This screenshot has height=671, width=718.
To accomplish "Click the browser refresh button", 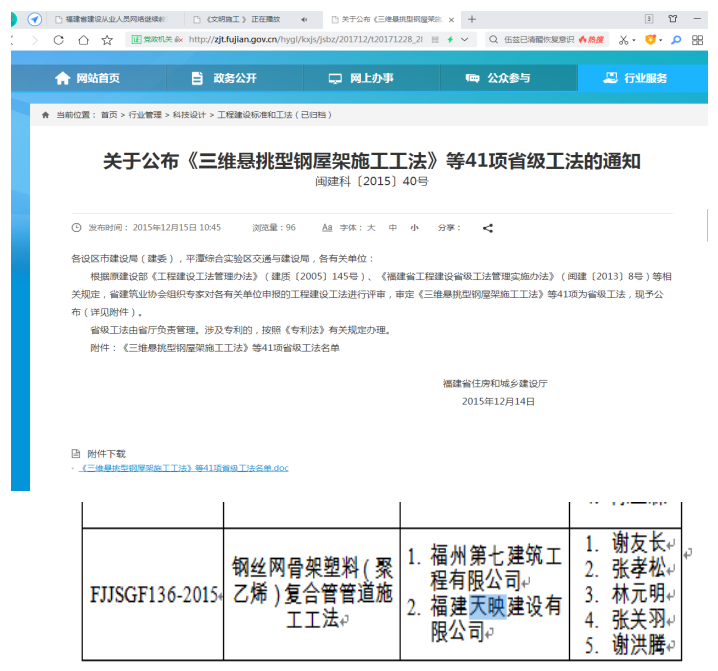I will point(58,40).
